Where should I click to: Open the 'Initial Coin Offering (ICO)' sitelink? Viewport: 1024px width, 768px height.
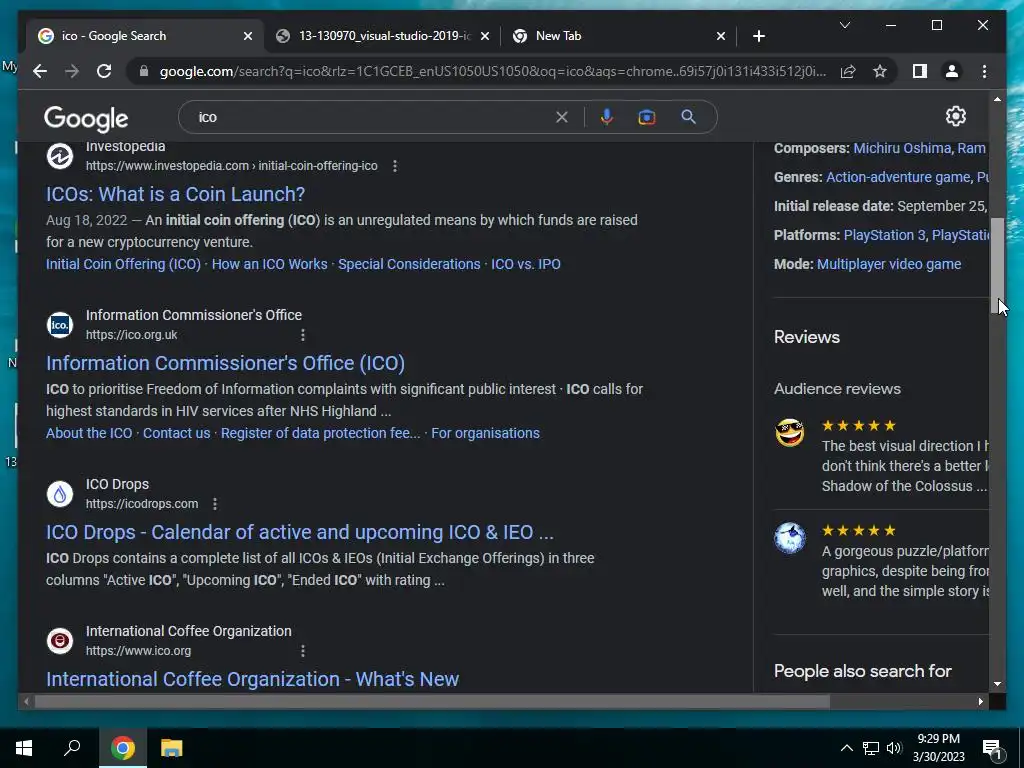123,264
